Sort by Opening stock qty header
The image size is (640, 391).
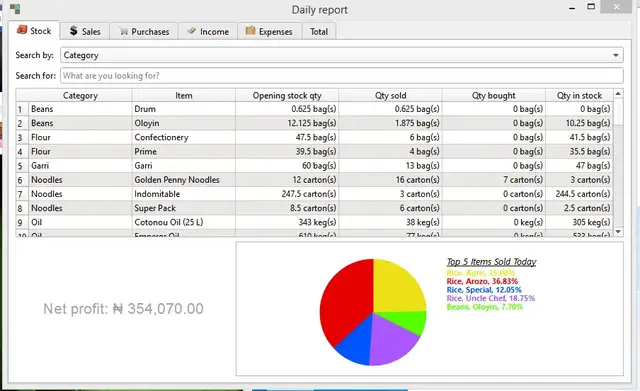coord(287,96)
